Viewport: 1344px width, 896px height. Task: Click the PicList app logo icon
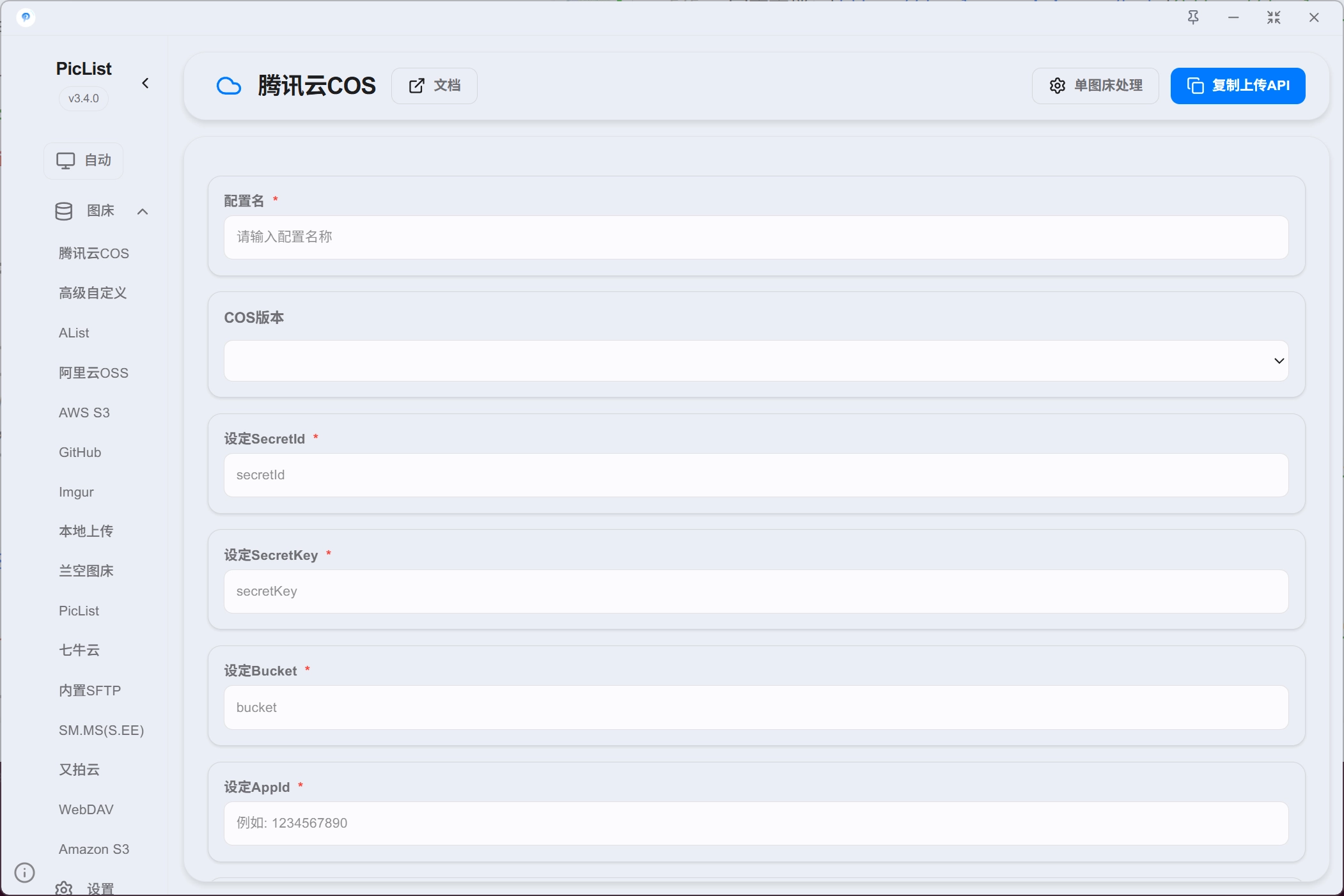26,17
